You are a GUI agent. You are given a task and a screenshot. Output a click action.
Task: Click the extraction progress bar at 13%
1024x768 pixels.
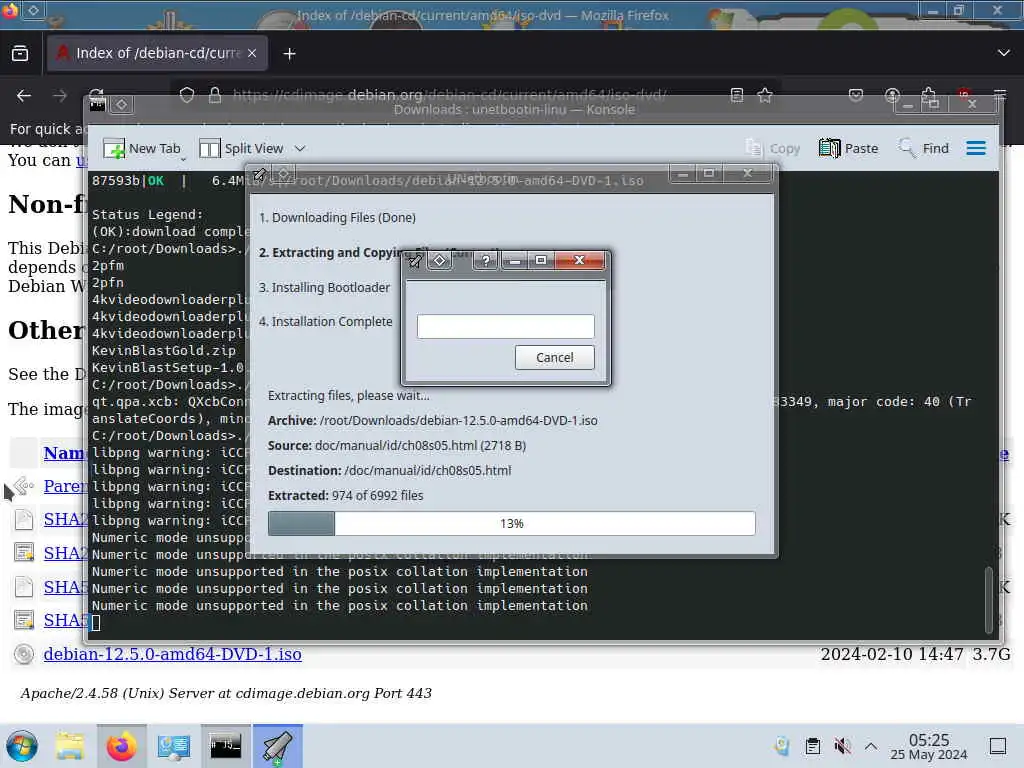click(x=511, y=524)
